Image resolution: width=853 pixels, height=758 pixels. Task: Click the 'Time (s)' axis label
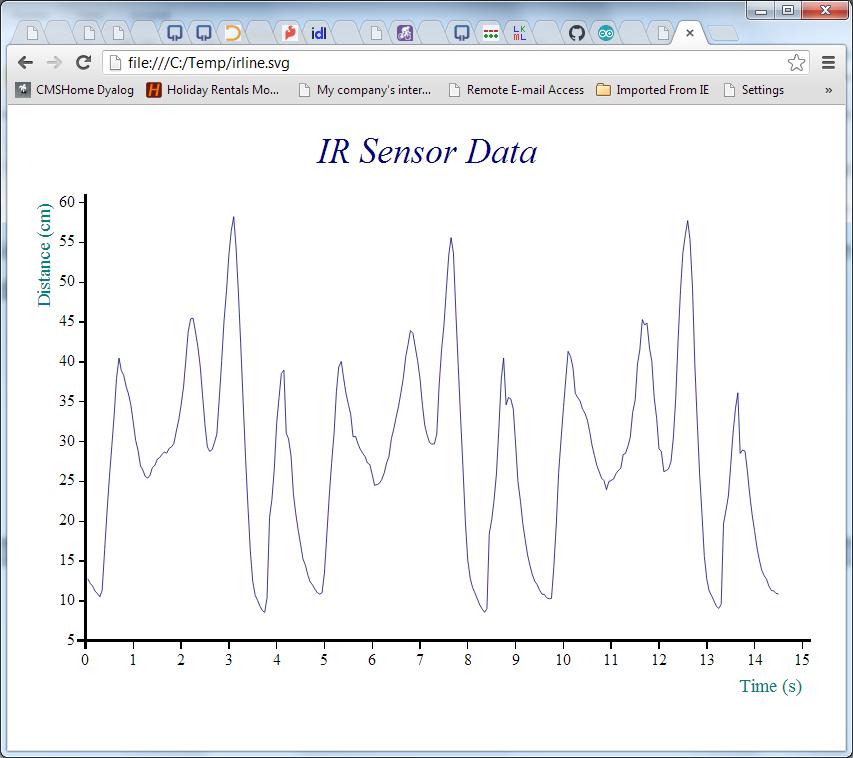[770, 687]
